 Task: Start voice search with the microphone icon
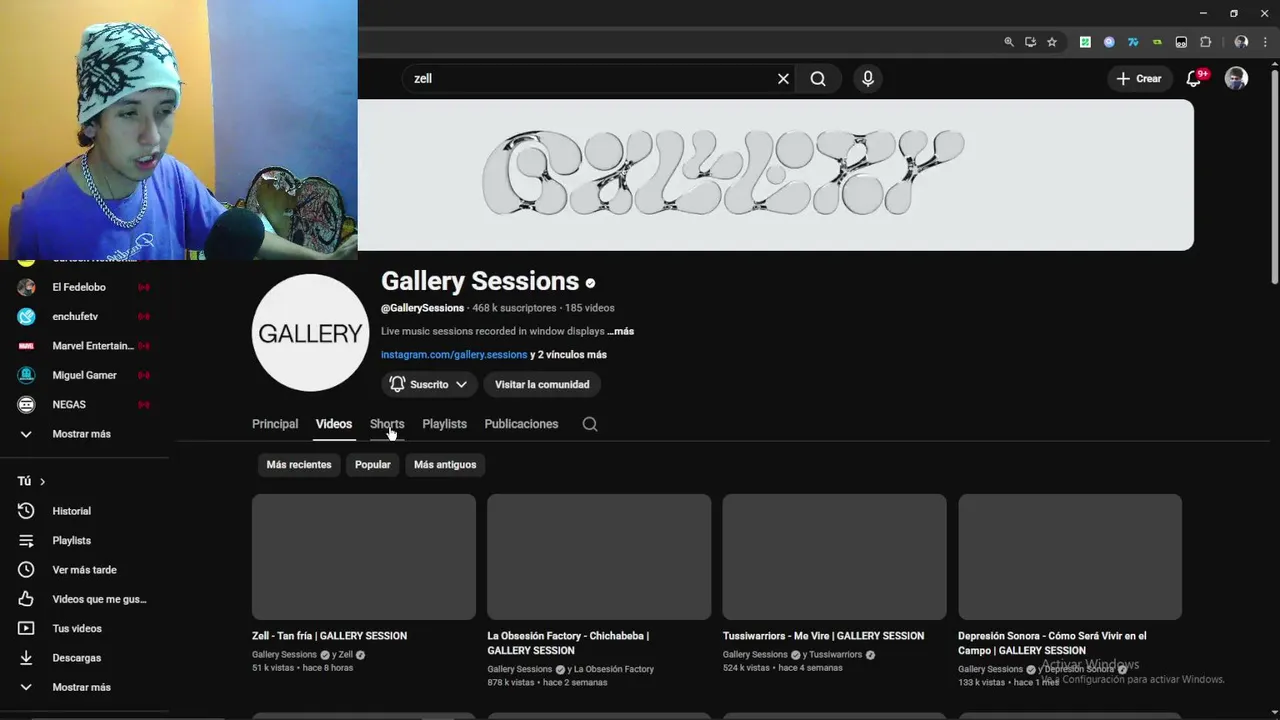pos(868,78)
